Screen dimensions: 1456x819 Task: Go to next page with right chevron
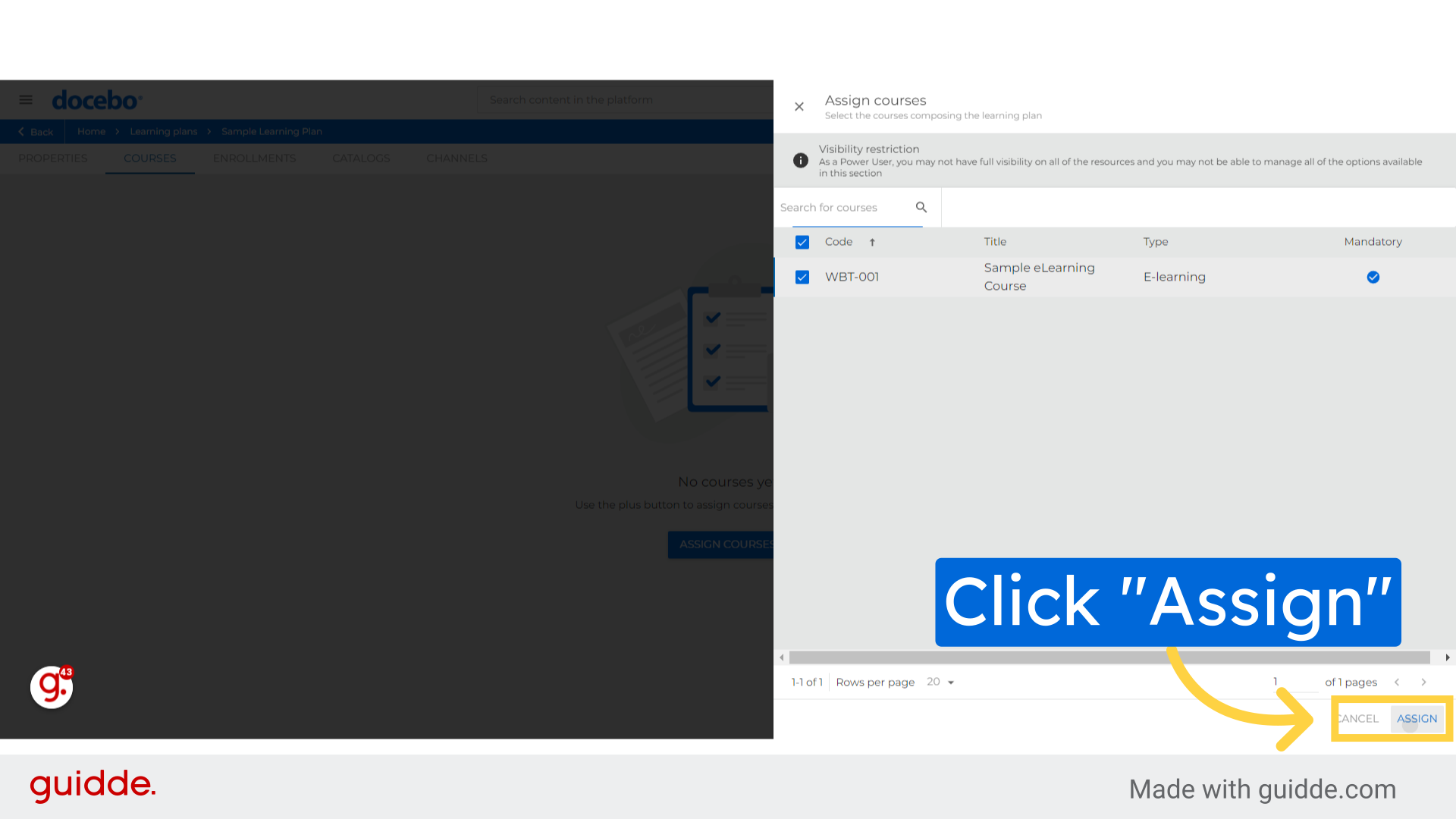(1423, 682)
